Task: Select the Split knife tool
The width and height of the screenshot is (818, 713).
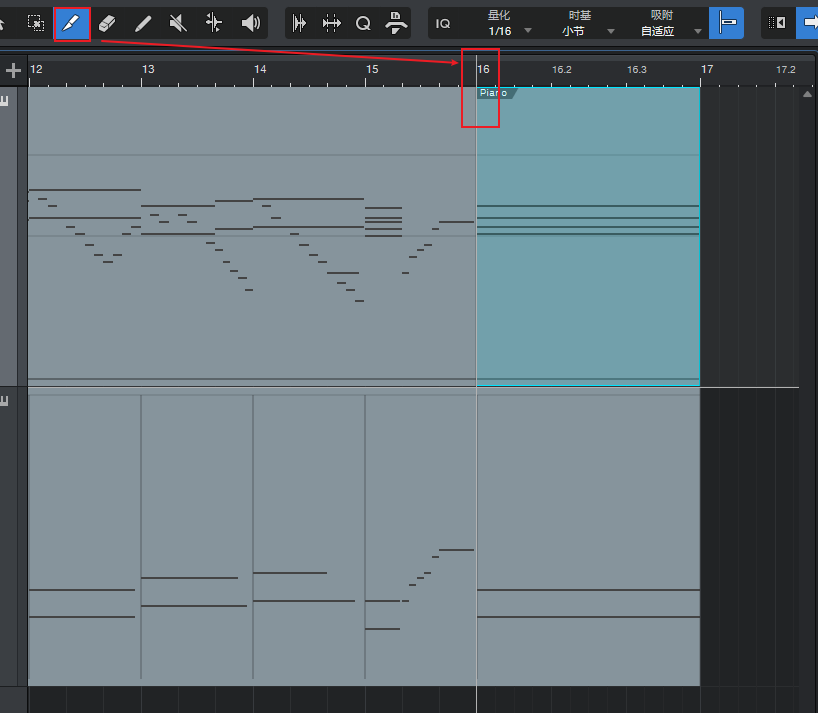Action: [72, 23]
